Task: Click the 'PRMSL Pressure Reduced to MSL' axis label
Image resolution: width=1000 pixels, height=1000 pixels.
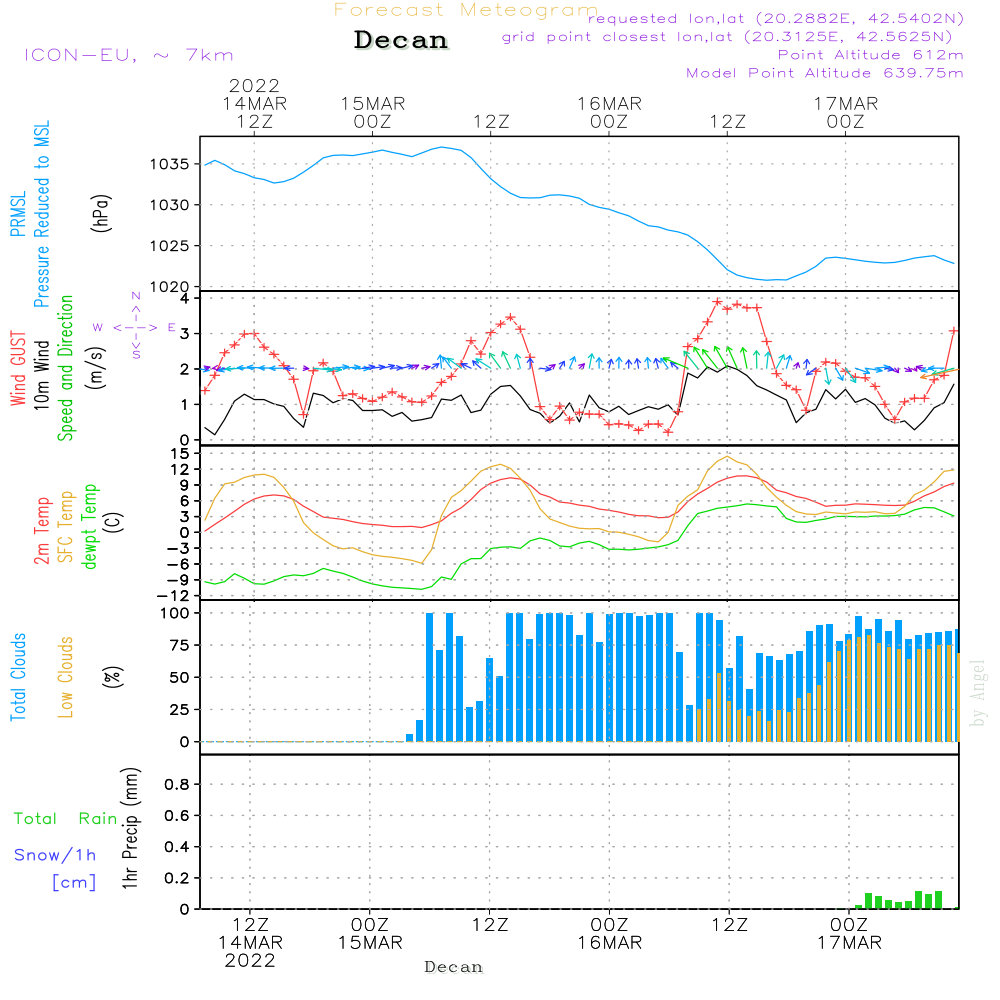Action: pos(30,214)
